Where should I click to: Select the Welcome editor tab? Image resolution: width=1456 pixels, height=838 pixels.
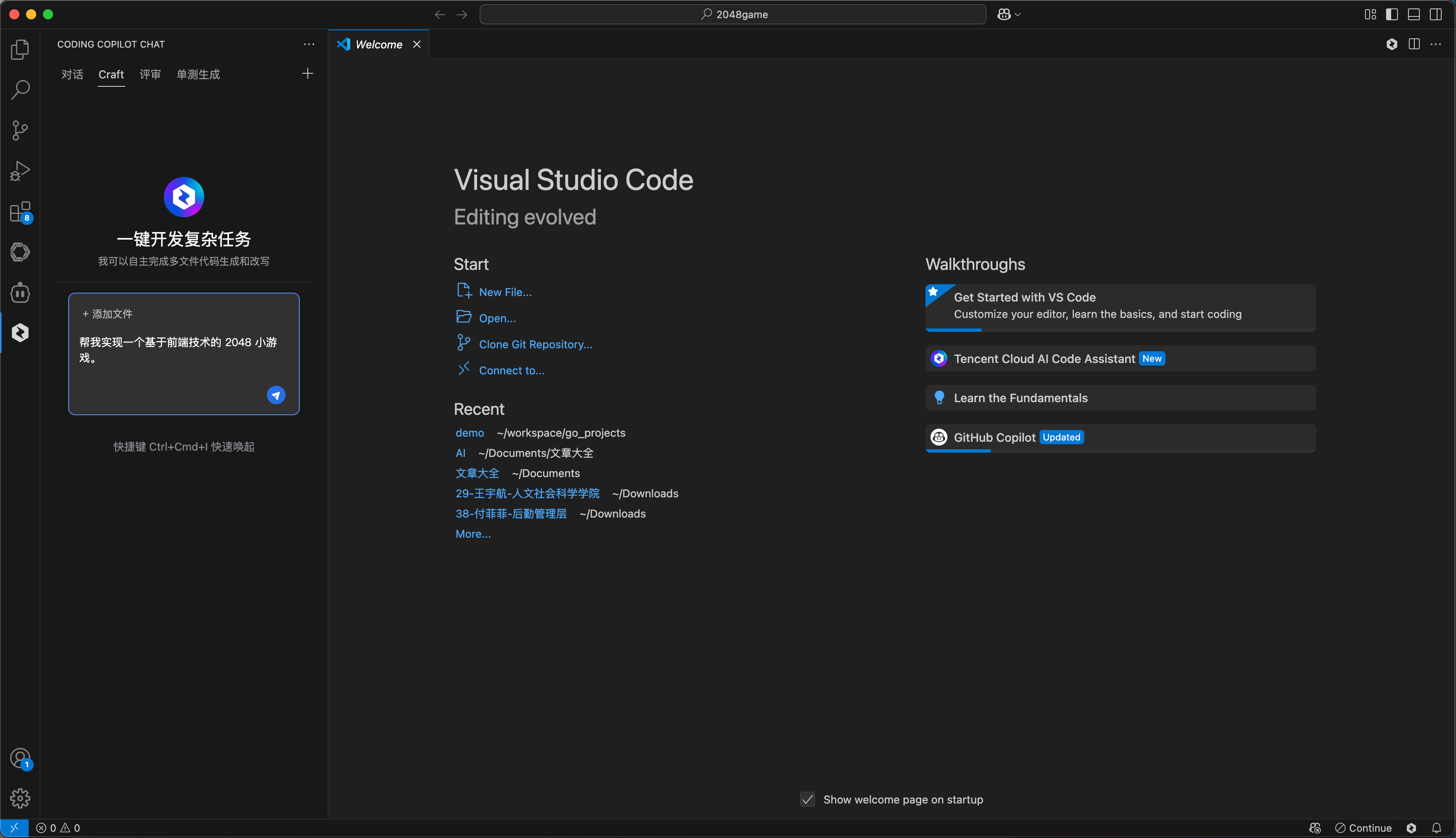click(378, 44)
